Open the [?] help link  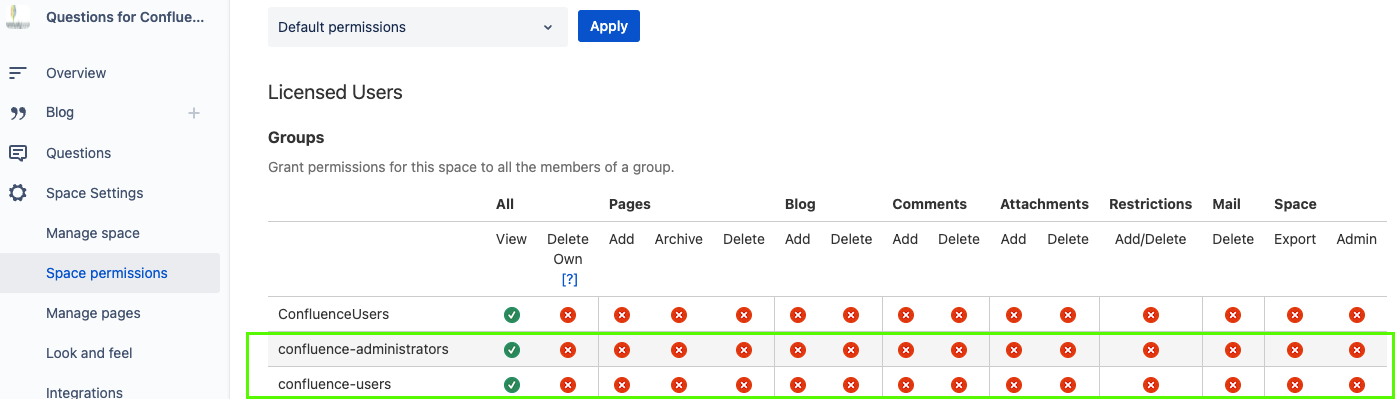pyautogui.click(x=570, y=279)
